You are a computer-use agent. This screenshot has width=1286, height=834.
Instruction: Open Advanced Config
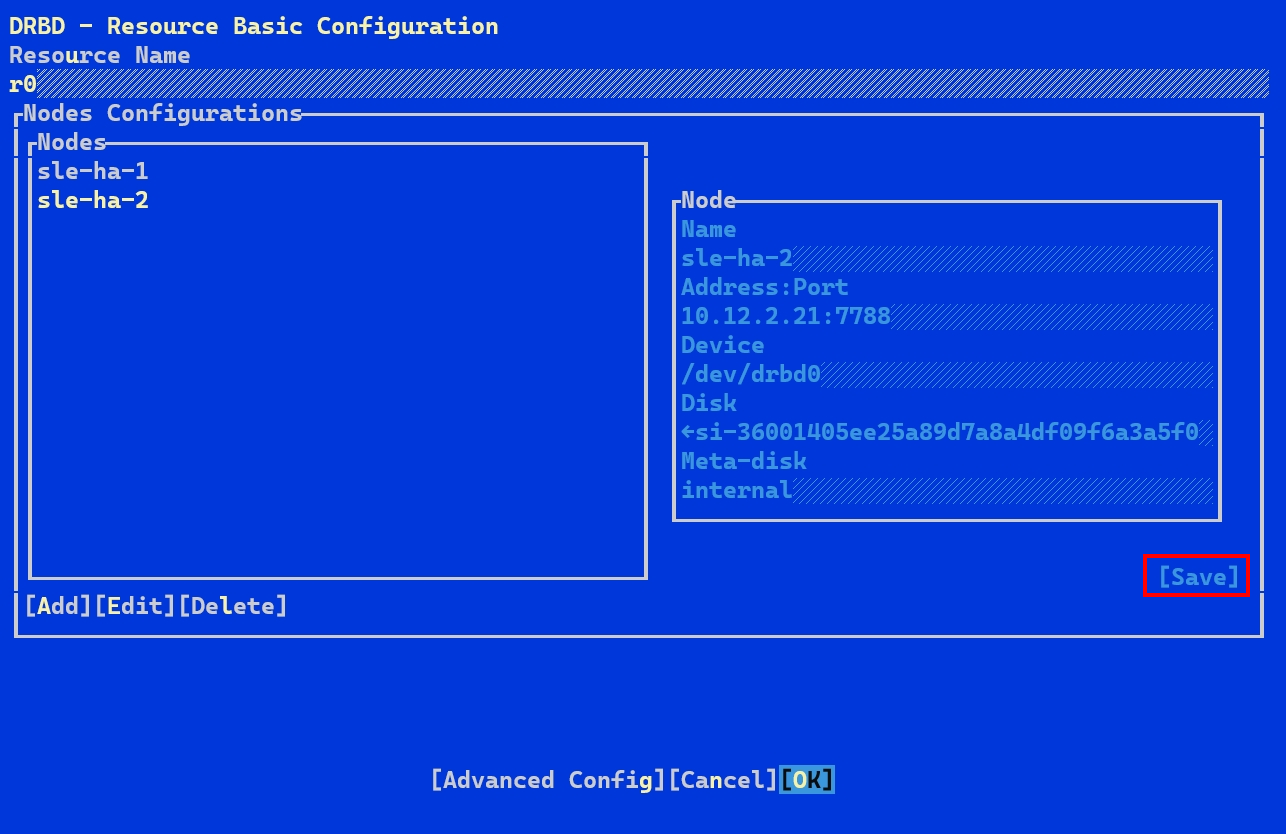548,780
